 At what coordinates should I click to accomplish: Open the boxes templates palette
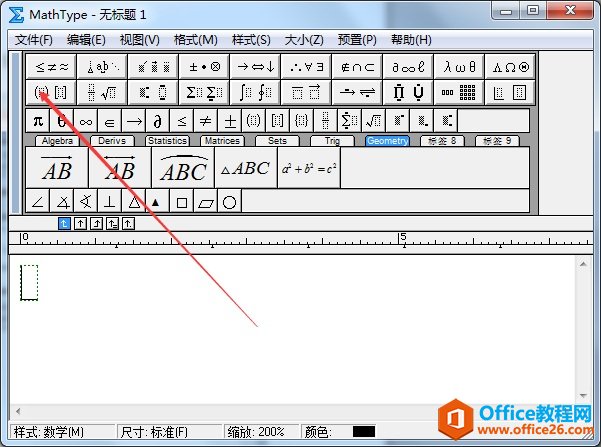tap(510, 92)
